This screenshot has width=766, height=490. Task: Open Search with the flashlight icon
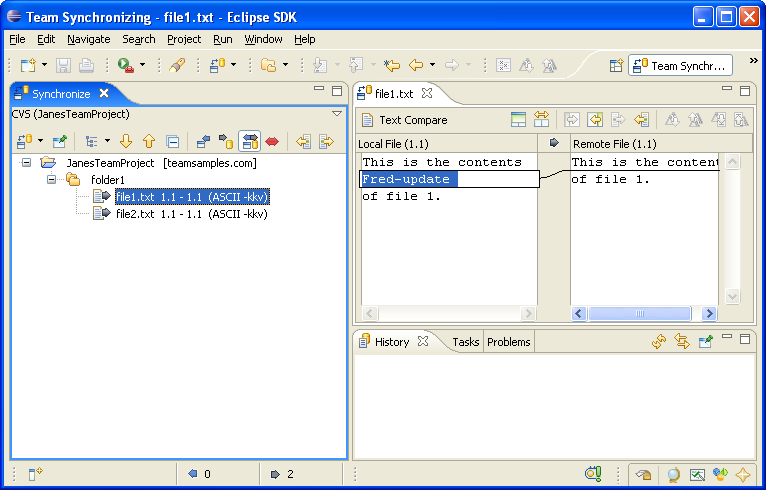(177, 65)
